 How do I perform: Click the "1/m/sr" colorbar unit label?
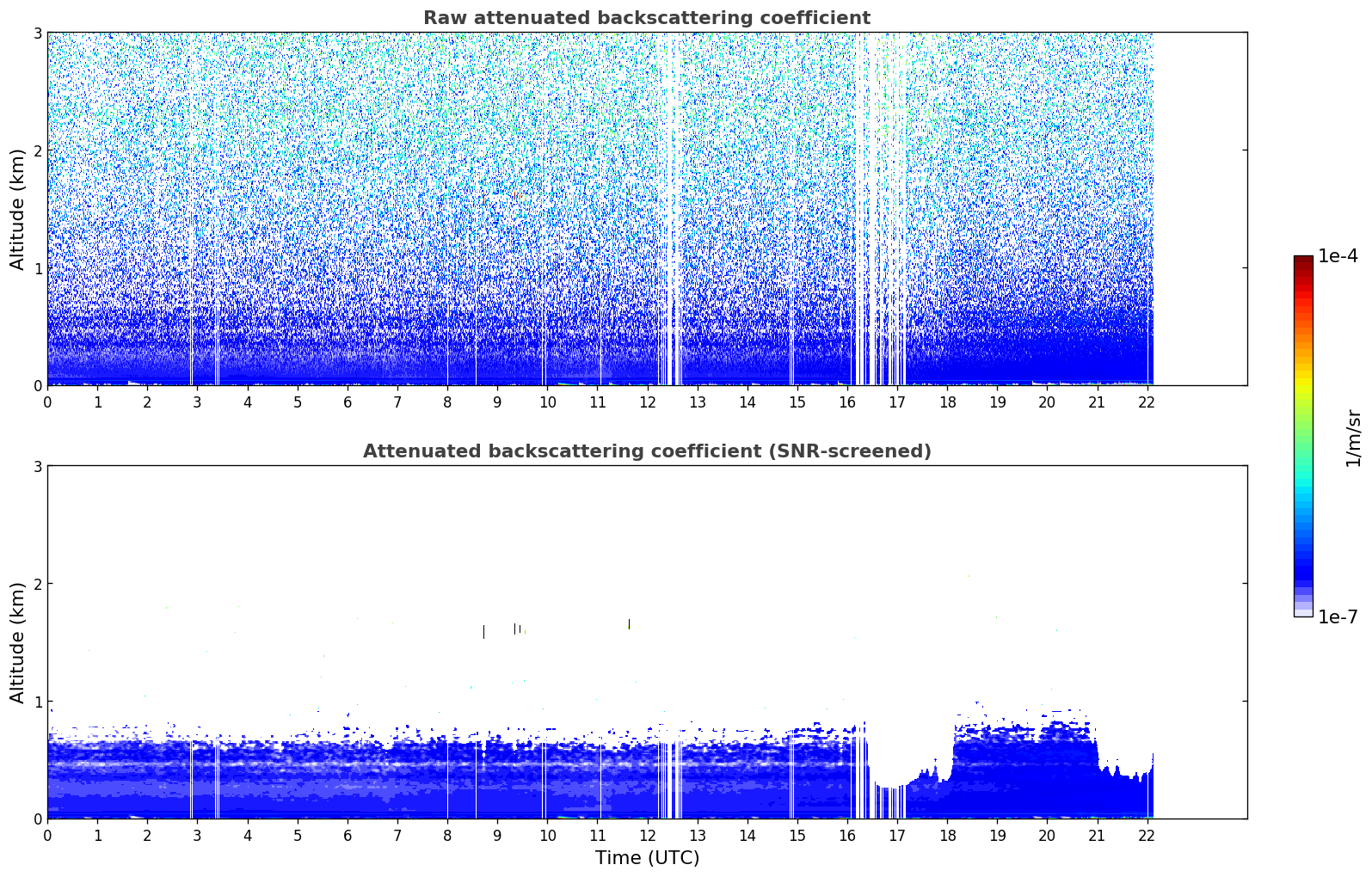pyautogui.click(x=1353, y=438)
